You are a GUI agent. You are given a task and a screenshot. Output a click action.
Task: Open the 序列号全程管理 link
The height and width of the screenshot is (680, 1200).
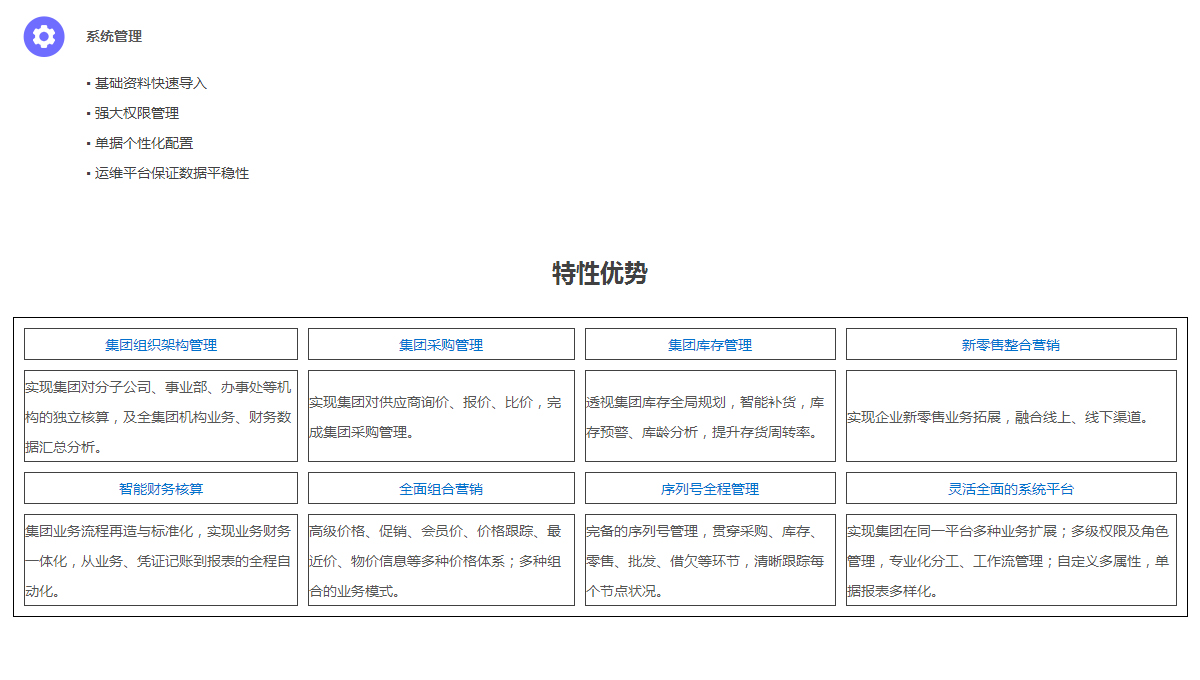710,489
